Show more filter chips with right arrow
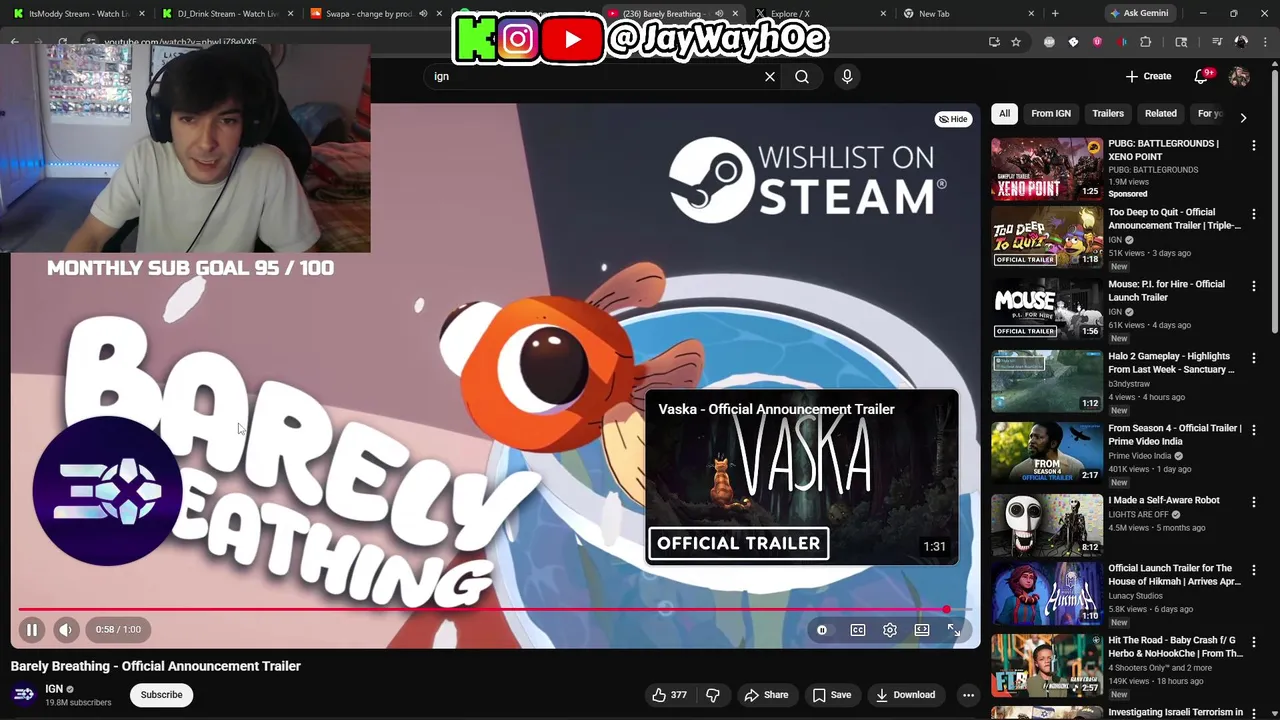 [1243, 117]
